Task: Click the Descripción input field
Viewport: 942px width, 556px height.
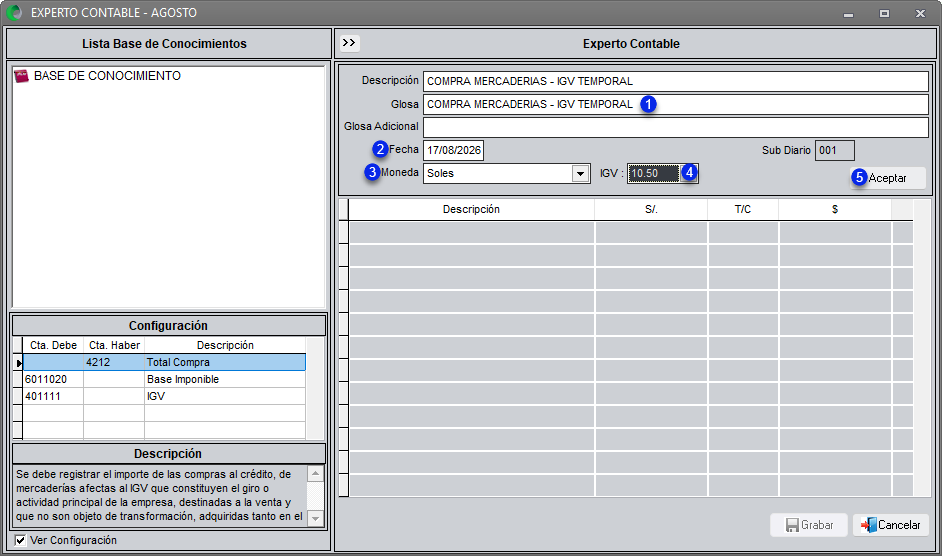Action: pos(675,81)
